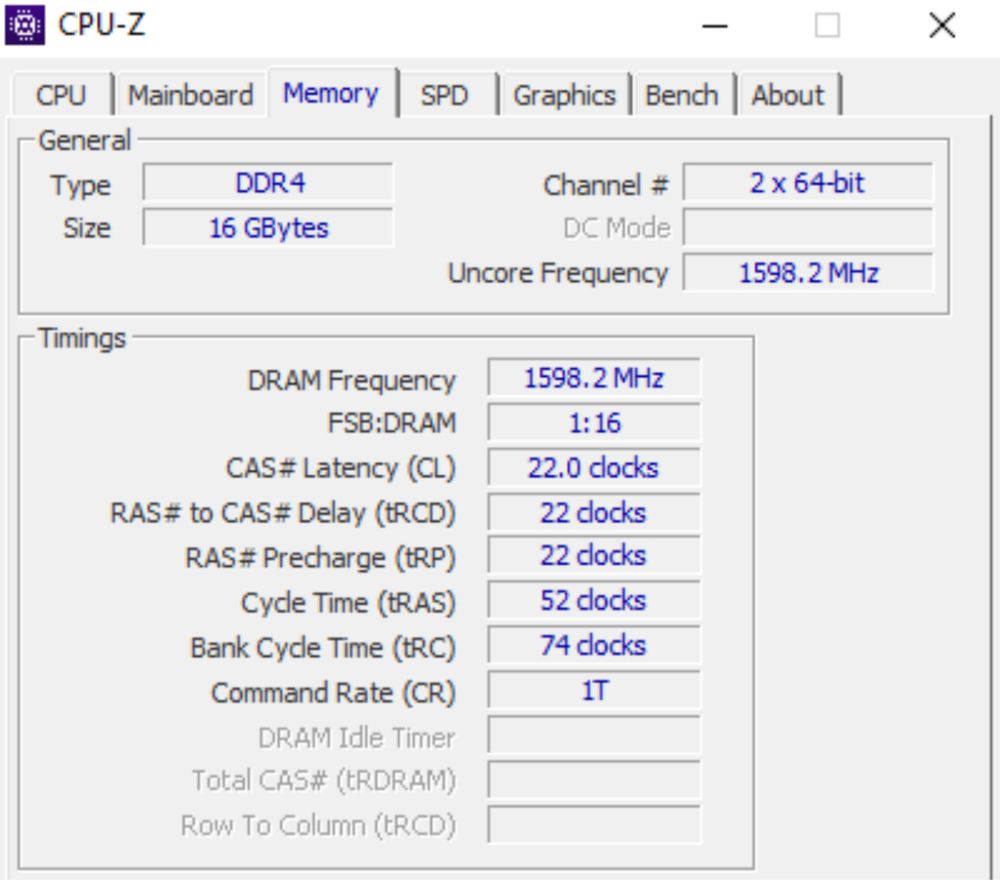The height and width of the screenshot is (880, 1000).
Task: Show the About tab
Action: click(x=788, y=95)
